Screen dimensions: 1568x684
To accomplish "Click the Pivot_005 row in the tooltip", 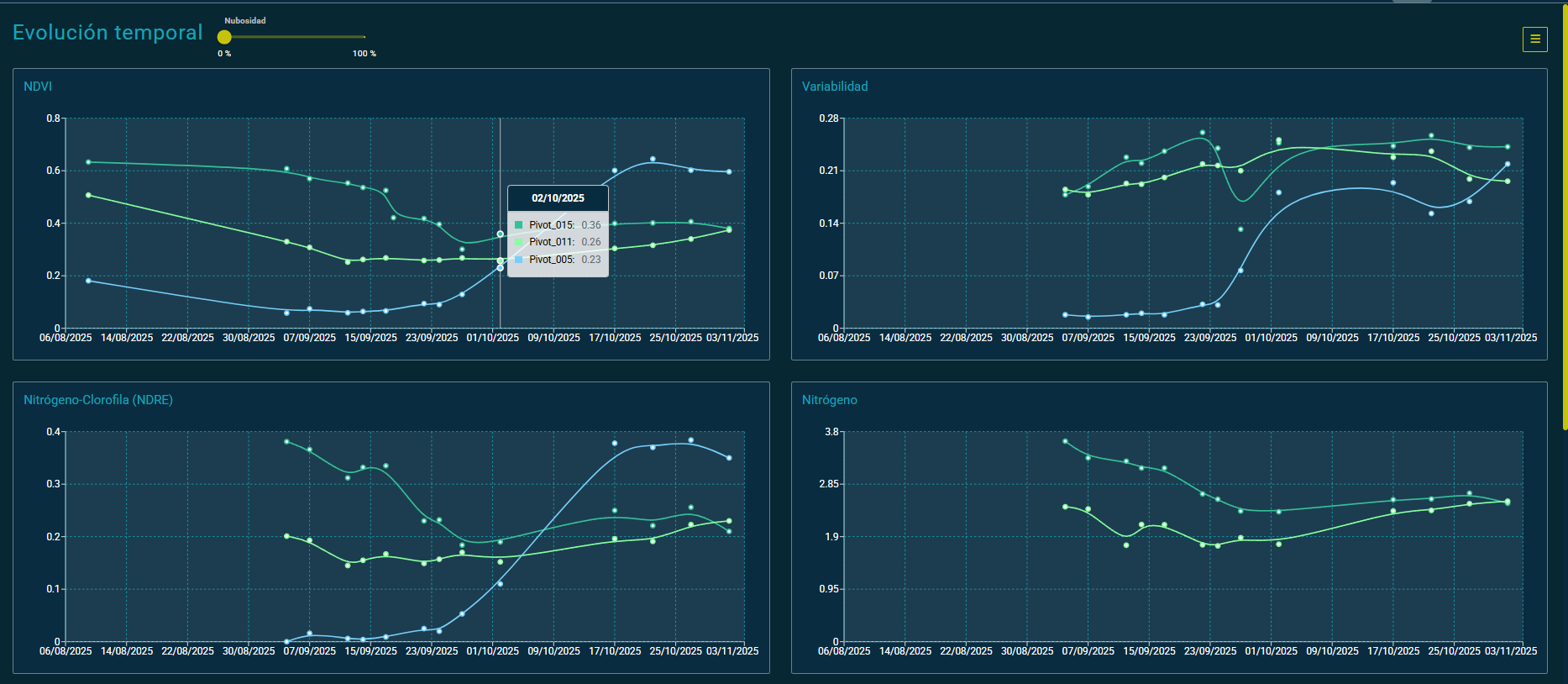I will 558,260.
